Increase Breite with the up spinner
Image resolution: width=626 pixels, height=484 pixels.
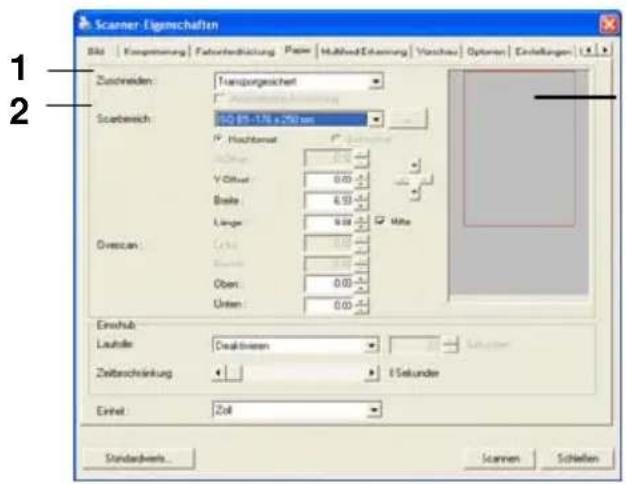(361, 197)
